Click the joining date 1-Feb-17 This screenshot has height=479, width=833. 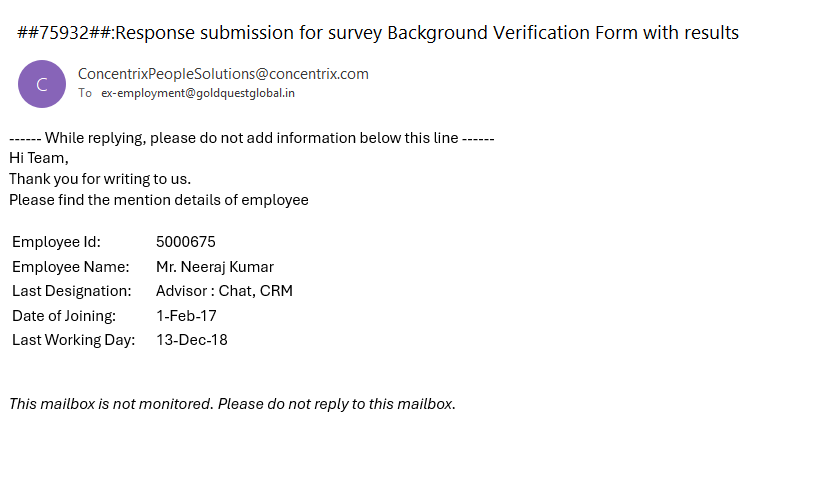[186, 316]
